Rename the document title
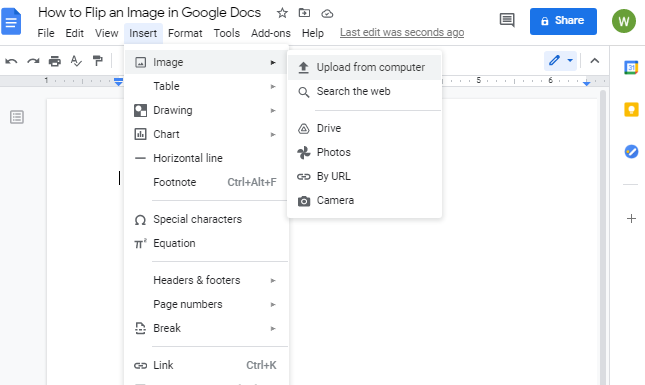This screenshot has height=385, width=645. point(149,13)
